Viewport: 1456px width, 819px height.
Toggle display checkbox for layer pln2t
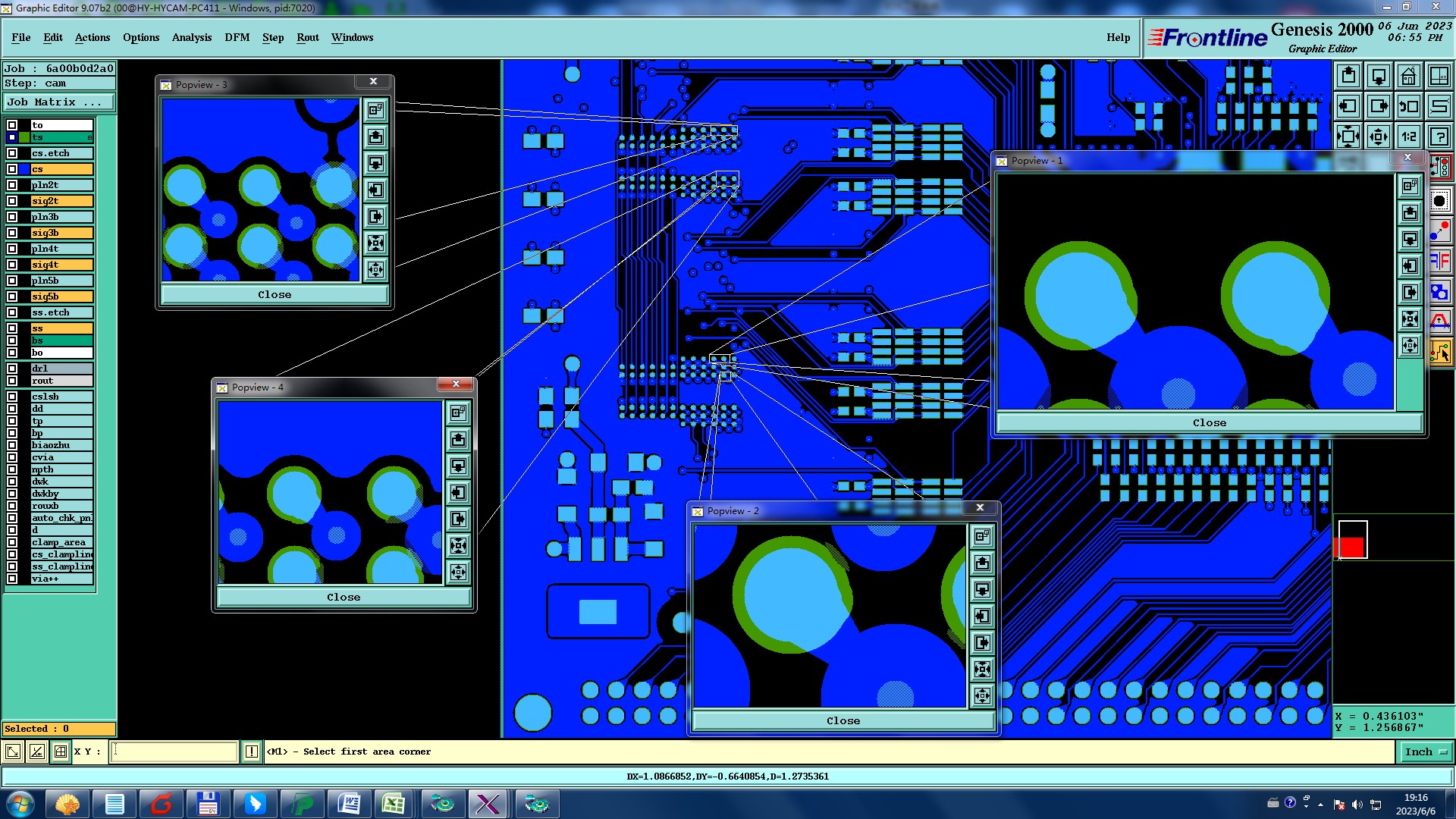(12, 185)
